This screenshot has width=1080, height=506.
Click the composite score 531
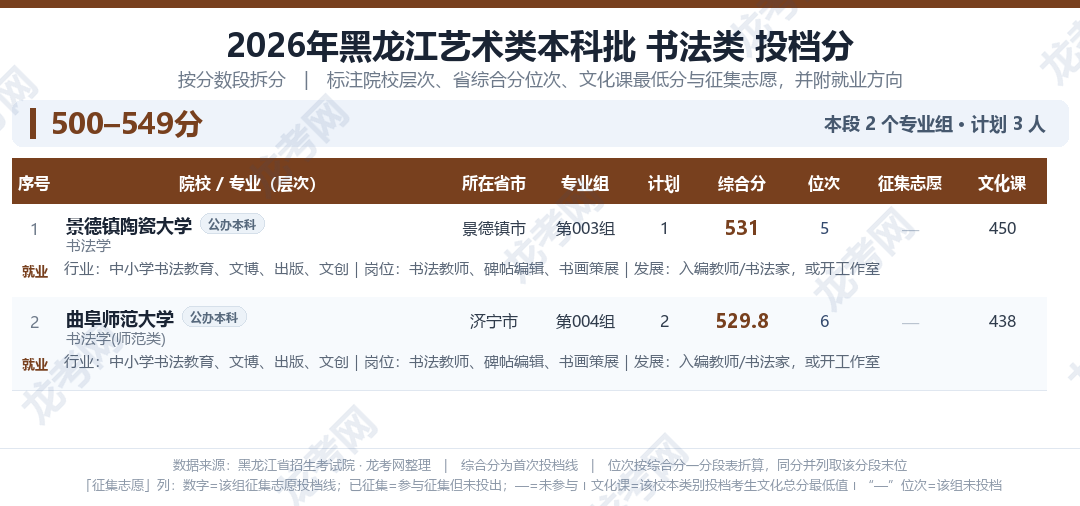[x=742, y=228]
